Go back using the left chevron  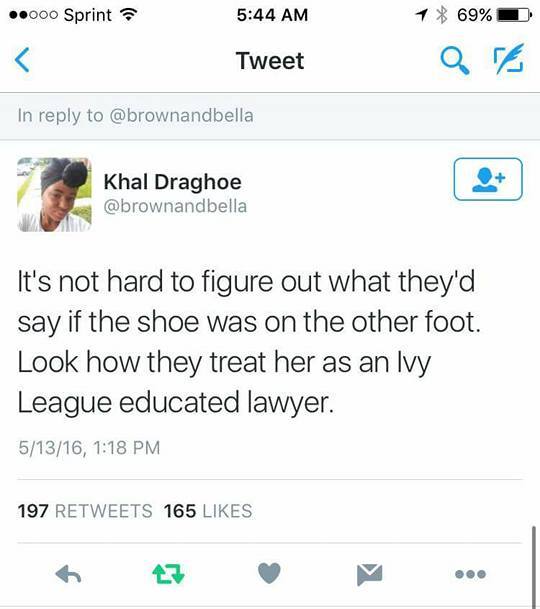click(22, 60)
